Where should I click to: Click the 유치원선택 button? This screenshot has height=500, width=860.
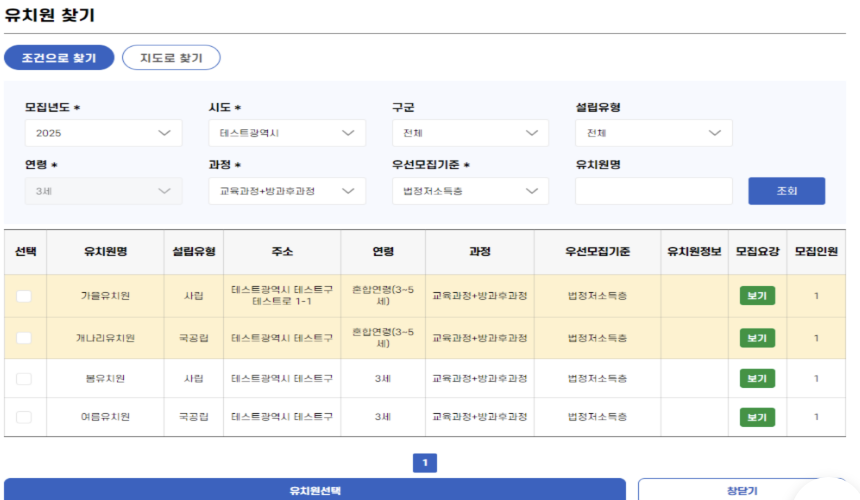tap(315, 490)
